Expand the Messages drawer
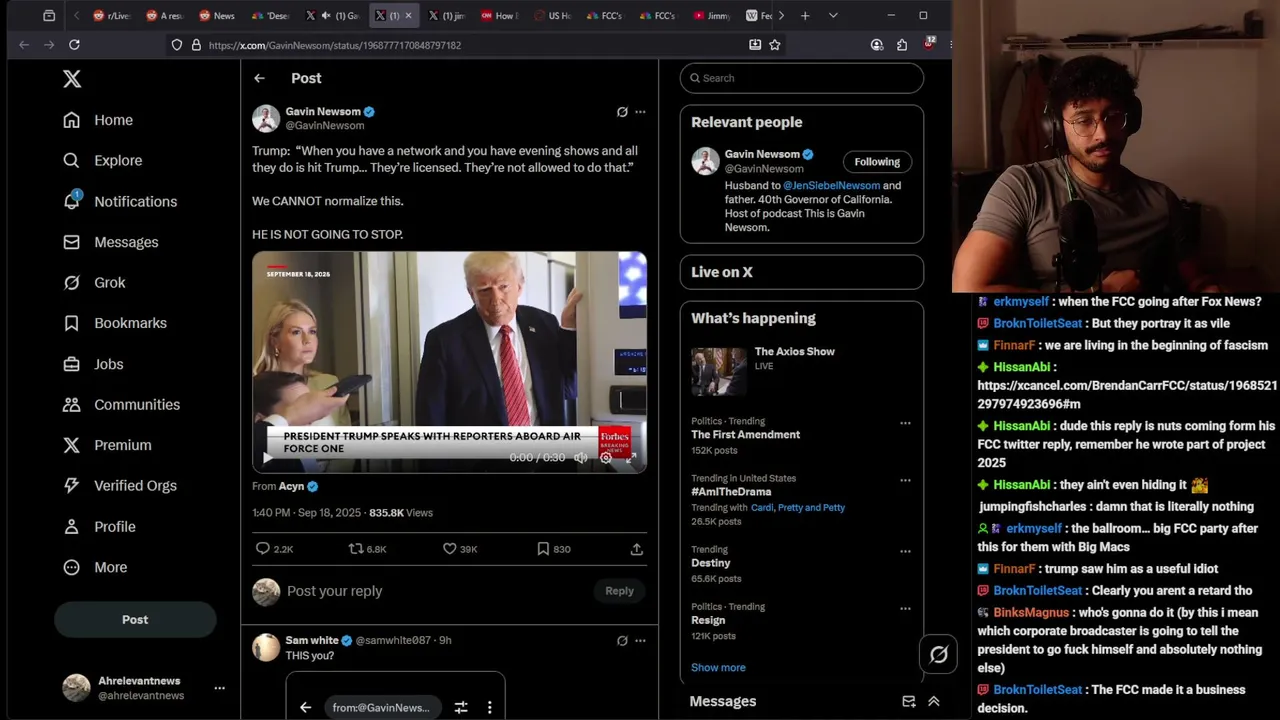 click(933, 702)
